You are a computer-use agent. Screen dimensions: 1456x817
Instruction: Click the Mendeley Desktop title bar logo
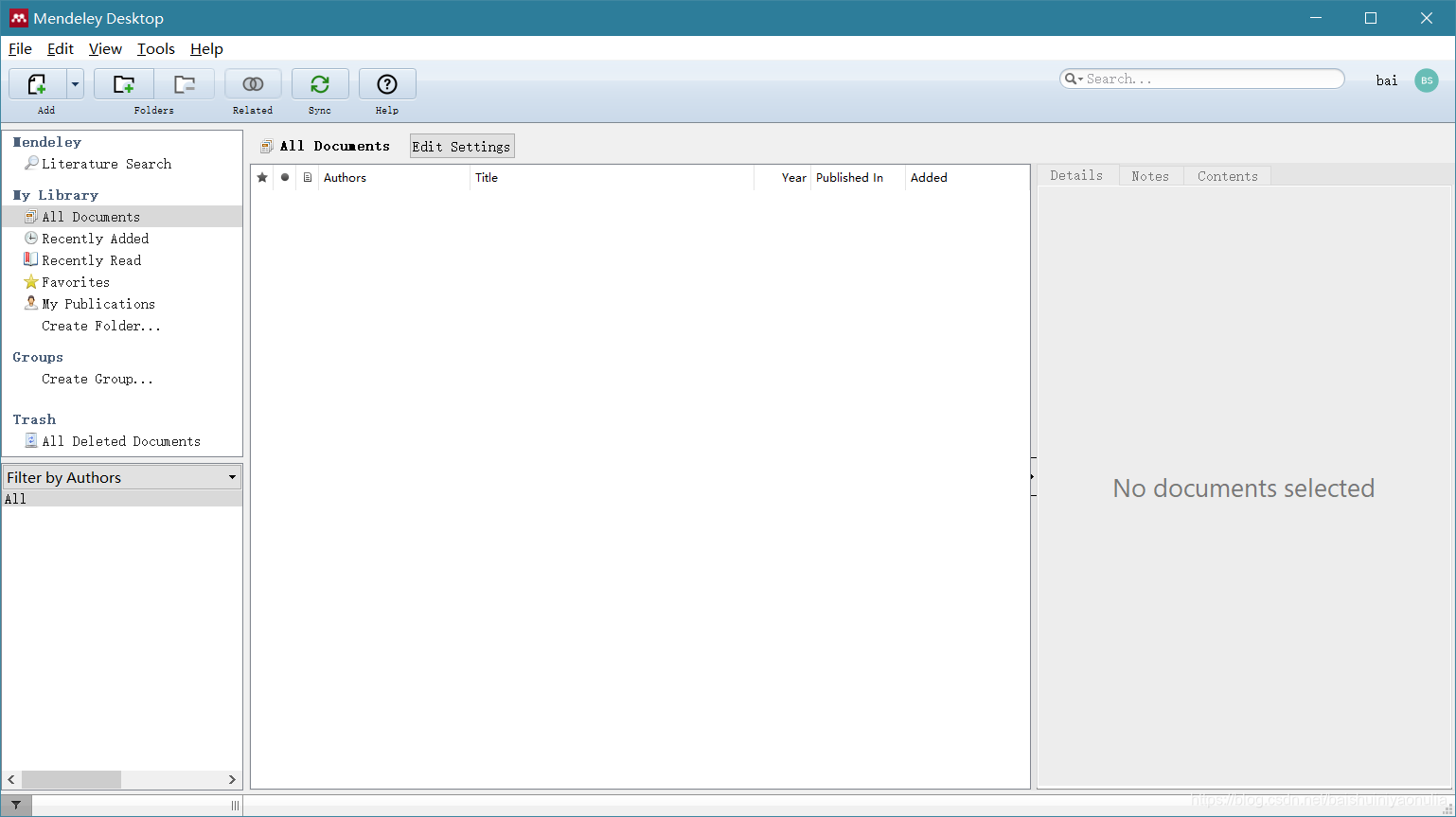[18, 18]
